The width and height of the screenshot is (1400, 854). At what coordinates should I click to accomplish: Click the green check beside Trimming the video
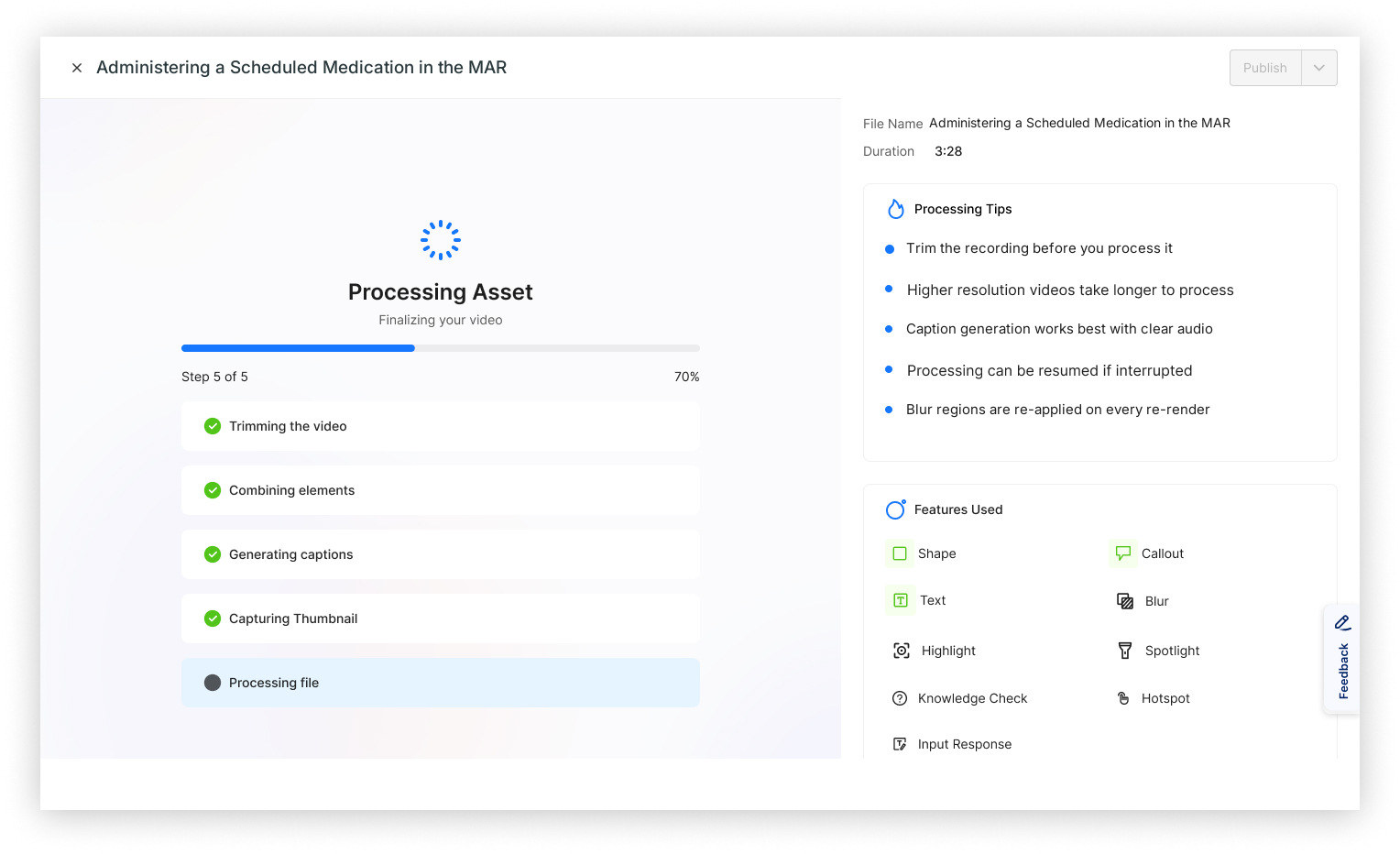213,426
